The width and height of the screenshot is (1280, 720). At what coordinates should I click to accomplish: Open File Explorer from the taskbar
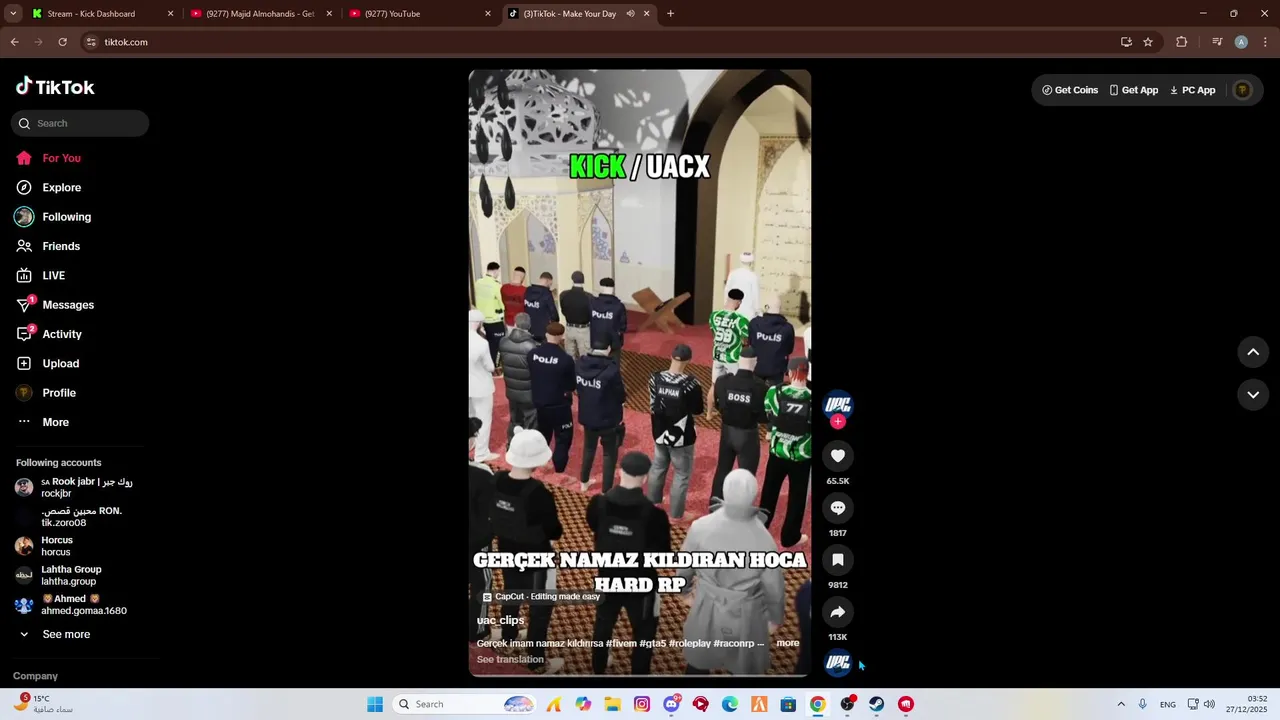[613, 704]
